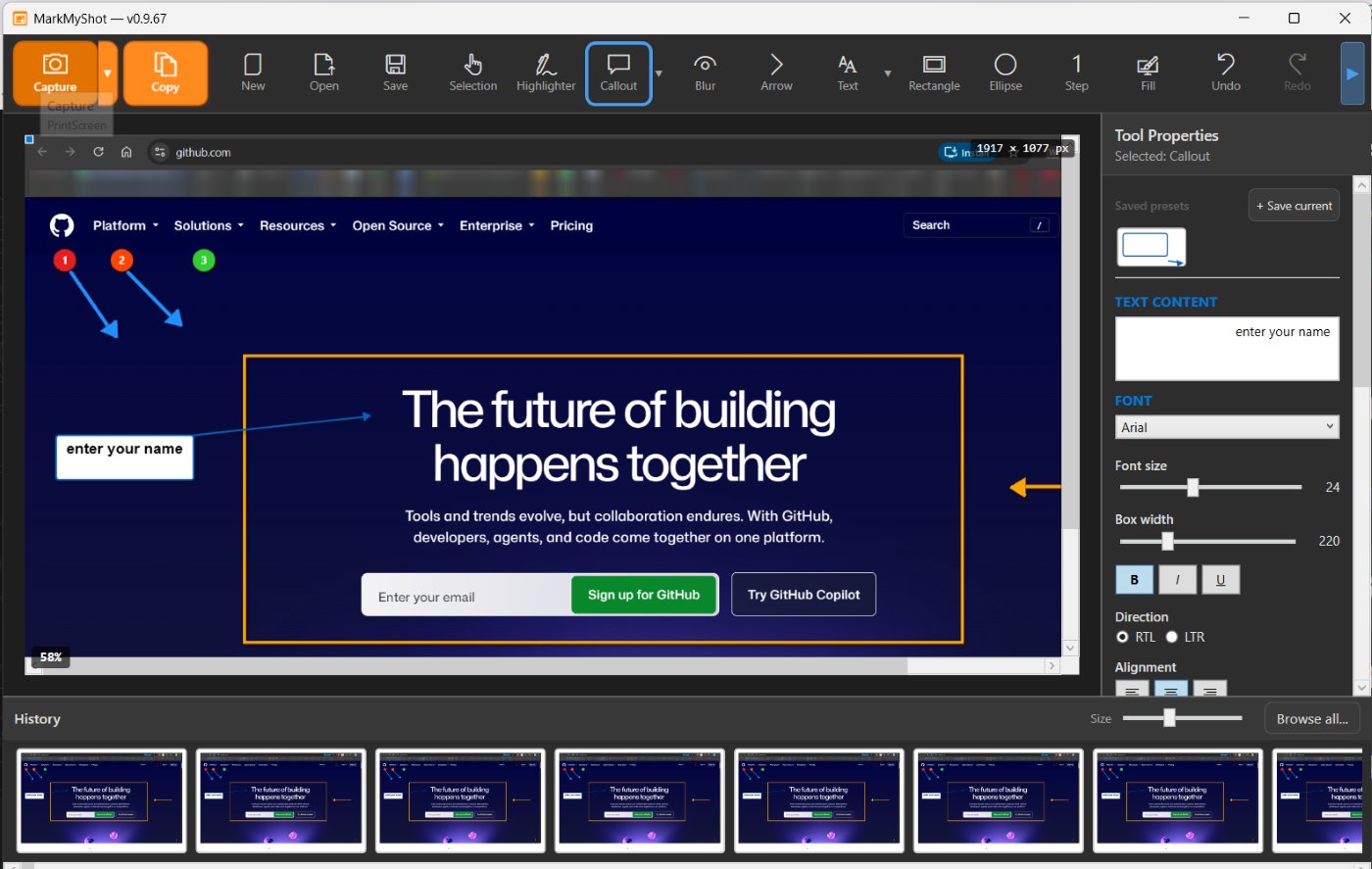Activate the Selection tool
The image size is (1372, 869).
(473, 72)
